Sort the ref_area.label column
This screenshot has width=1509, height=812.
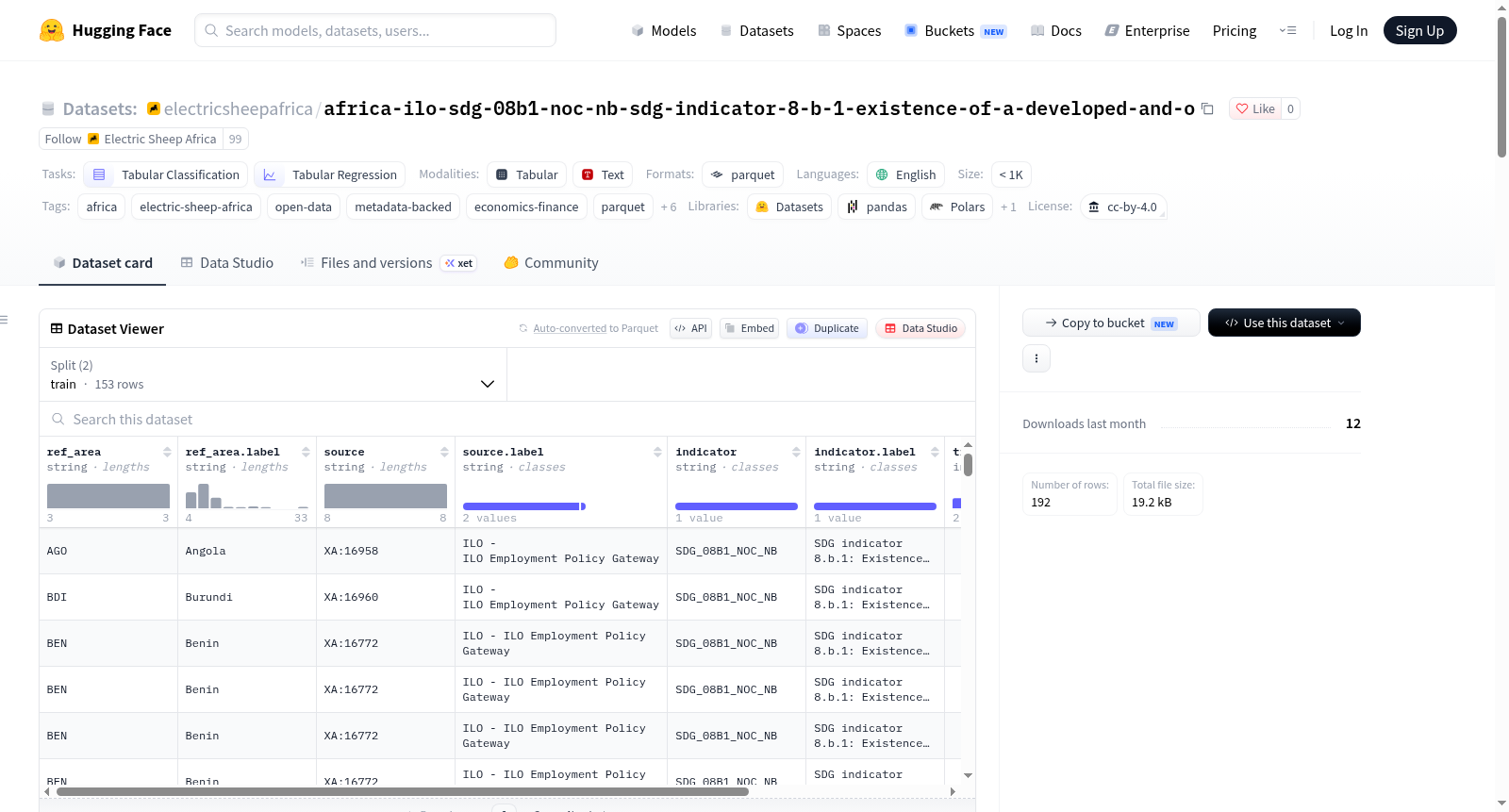[306, 452]
